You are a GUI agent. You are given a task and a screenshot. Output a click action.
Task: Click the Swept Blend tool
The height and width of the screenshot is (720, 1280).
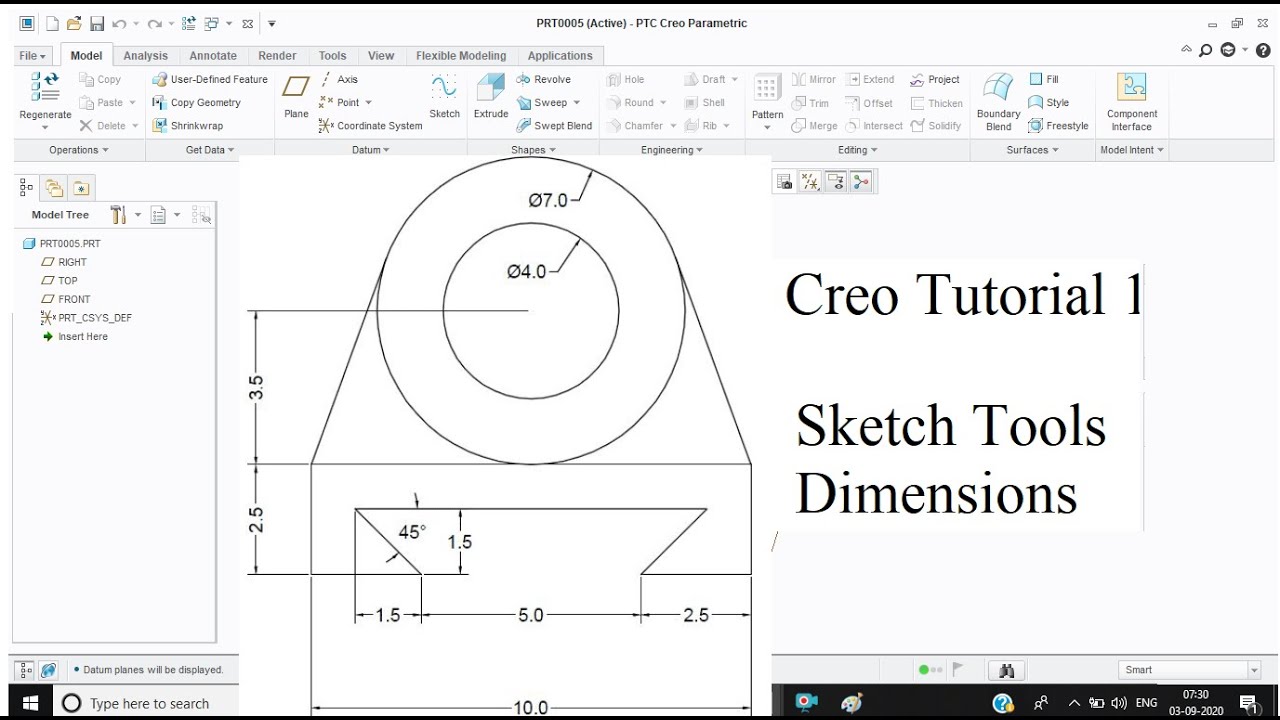(x=555, y=126)
